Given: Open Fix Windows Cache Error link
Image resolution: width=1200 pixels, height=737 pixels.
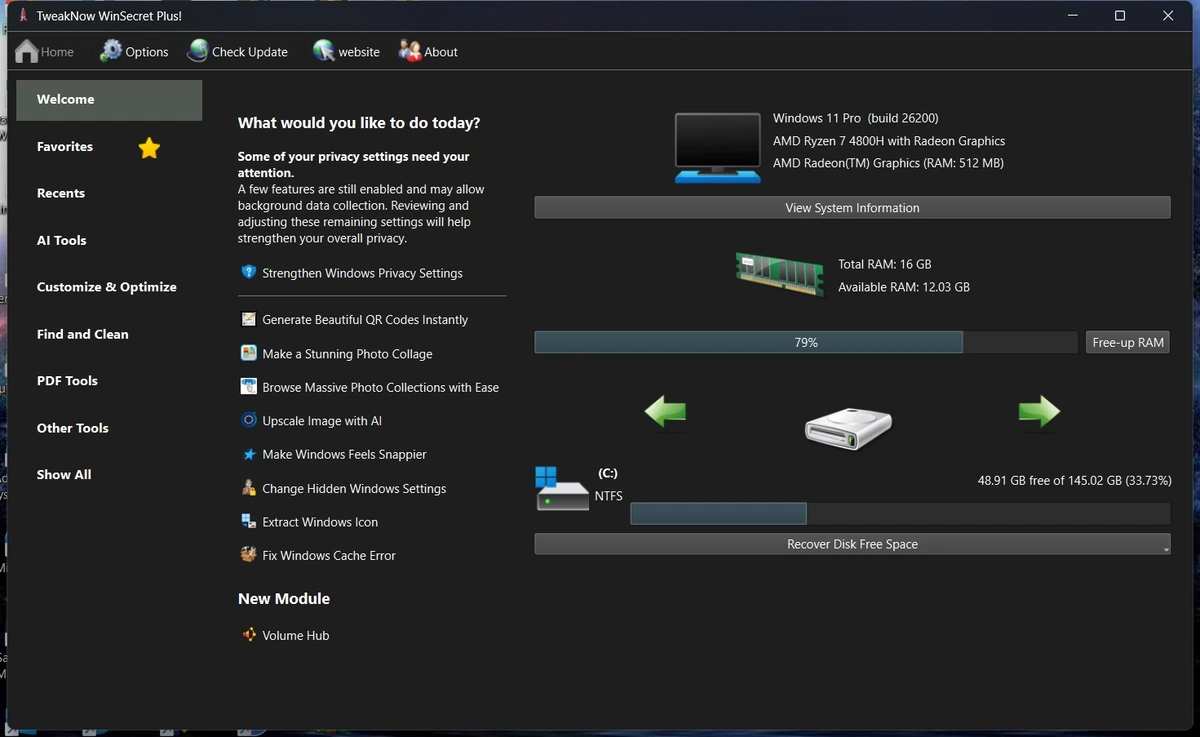Looking at the screenshot, I should (329, 555).
